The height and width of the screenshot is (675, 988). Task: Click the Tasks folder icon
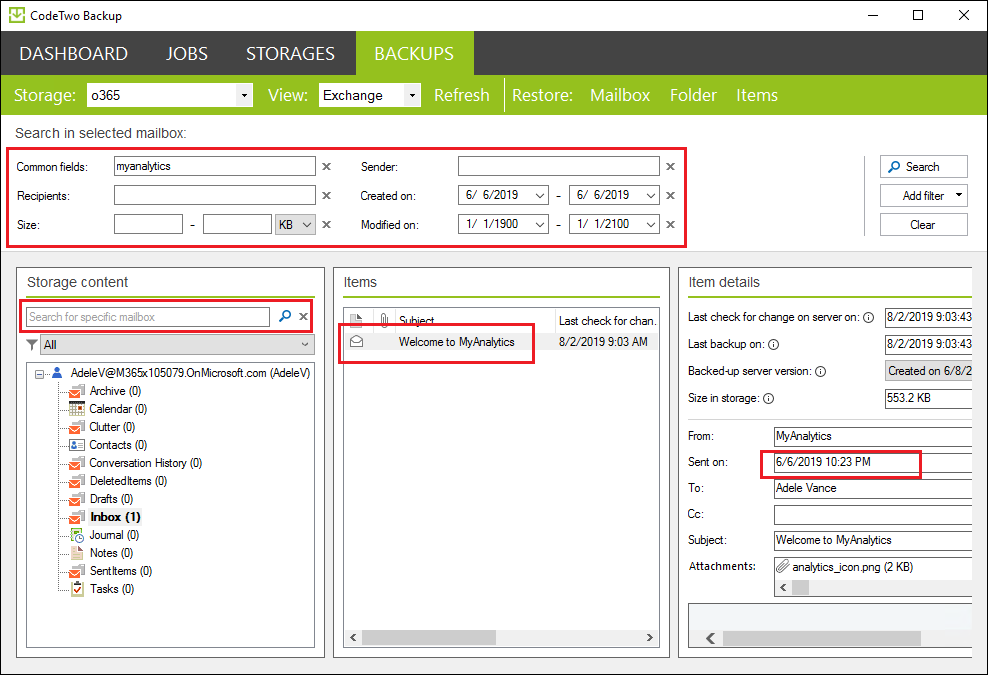77,589
